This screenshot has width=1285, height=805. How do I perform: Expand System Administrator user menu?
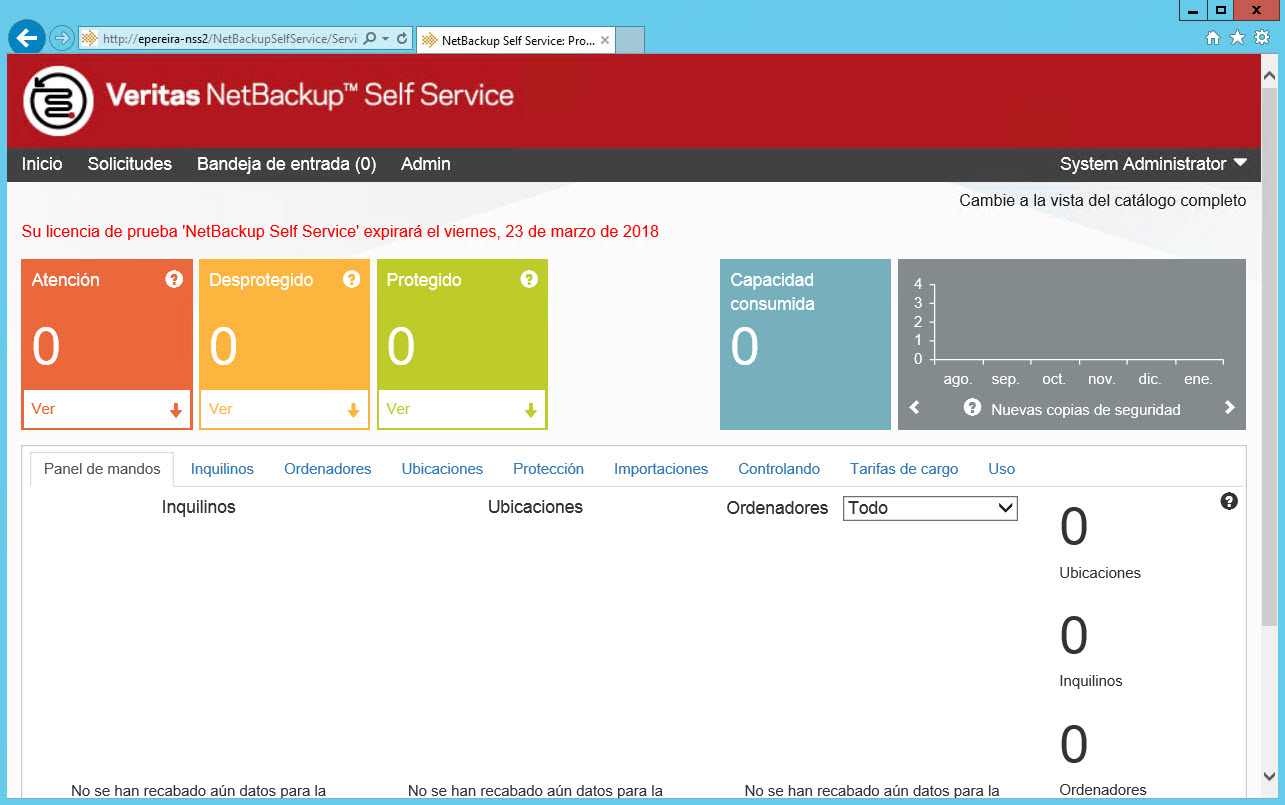[x=1154, y=164]
